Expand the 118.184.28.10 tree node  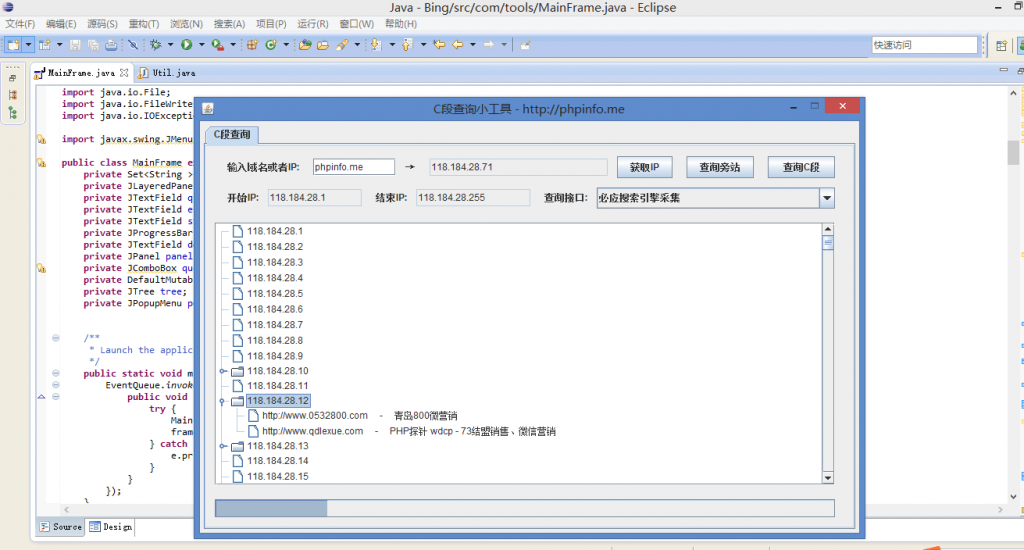(x=223, y=371)
